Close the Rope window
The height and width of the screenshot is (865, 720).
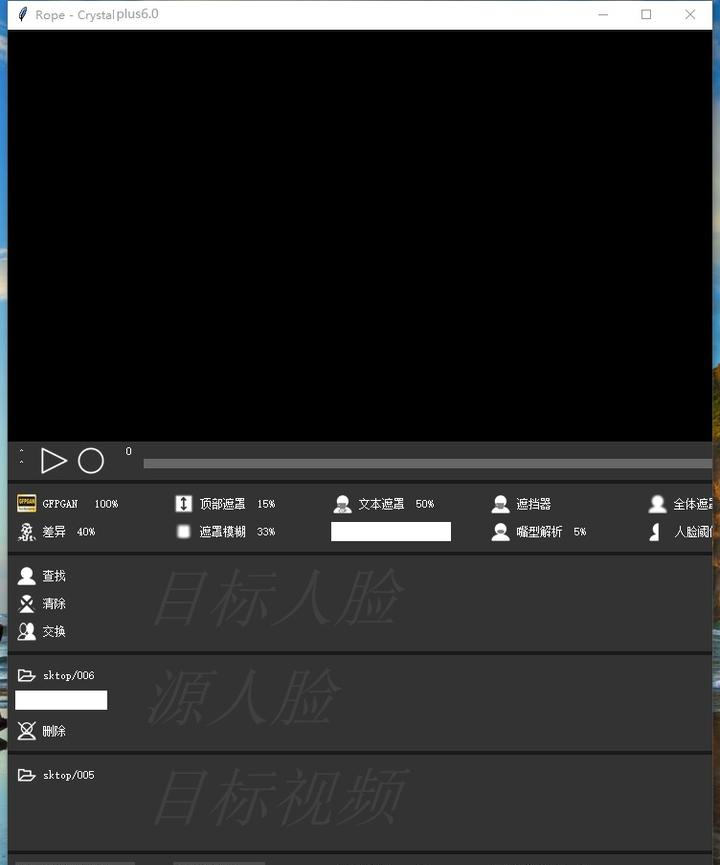(x=690, y=14)
